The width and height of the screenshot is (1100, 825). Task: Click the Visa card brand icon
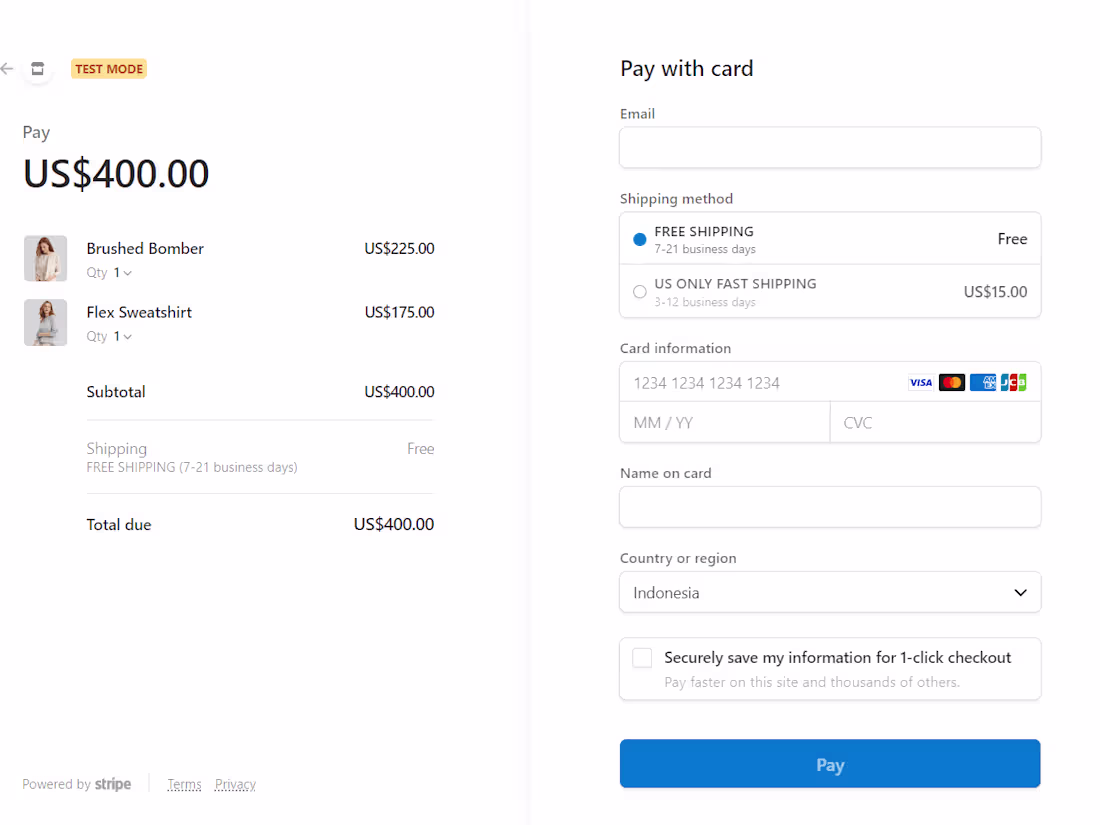point(920,382)
